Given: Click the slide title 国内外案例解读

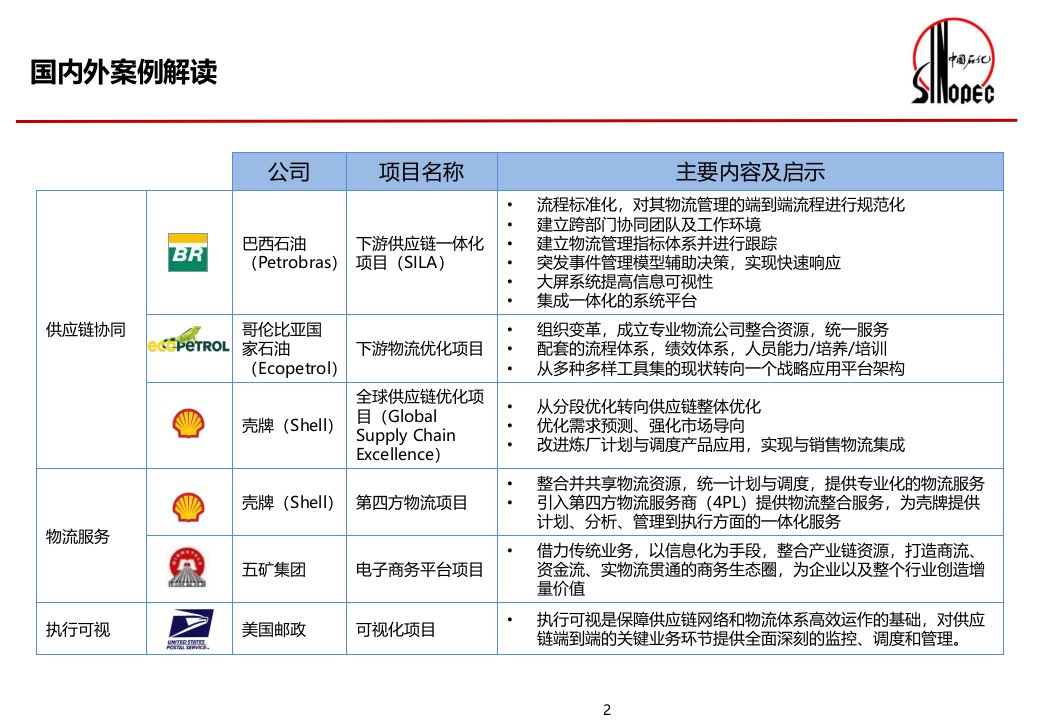Looking at the screenshot, I should point(123,73).
